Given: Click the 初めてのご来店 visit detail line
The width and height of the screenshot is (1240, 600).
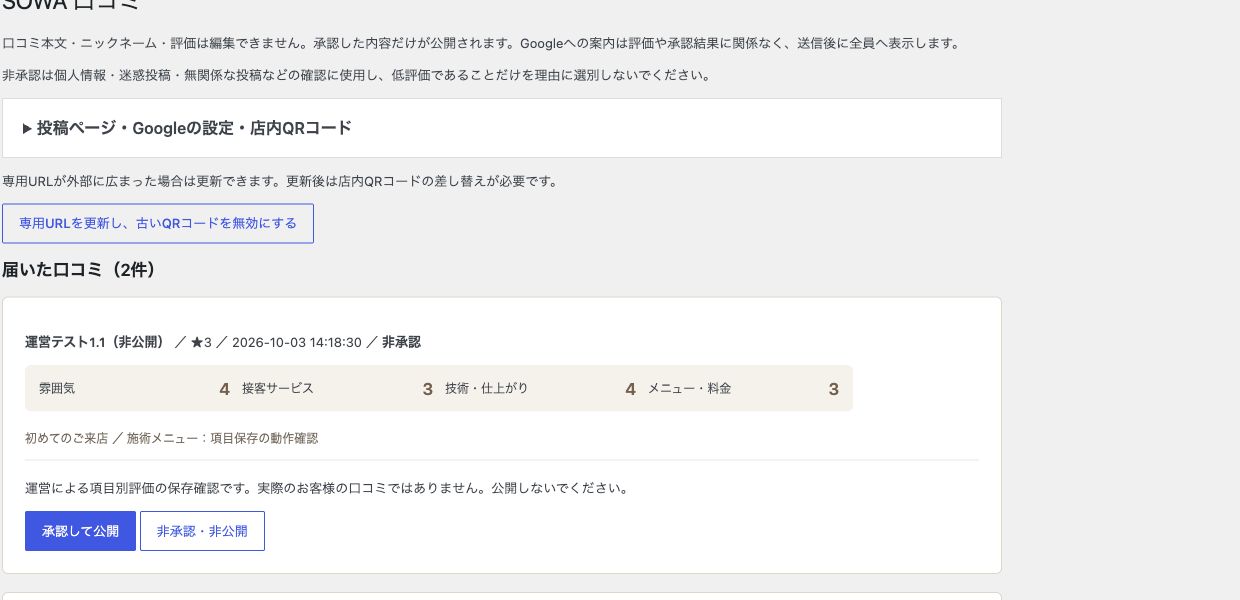Looking at the screenshot, I should (172, 438).
